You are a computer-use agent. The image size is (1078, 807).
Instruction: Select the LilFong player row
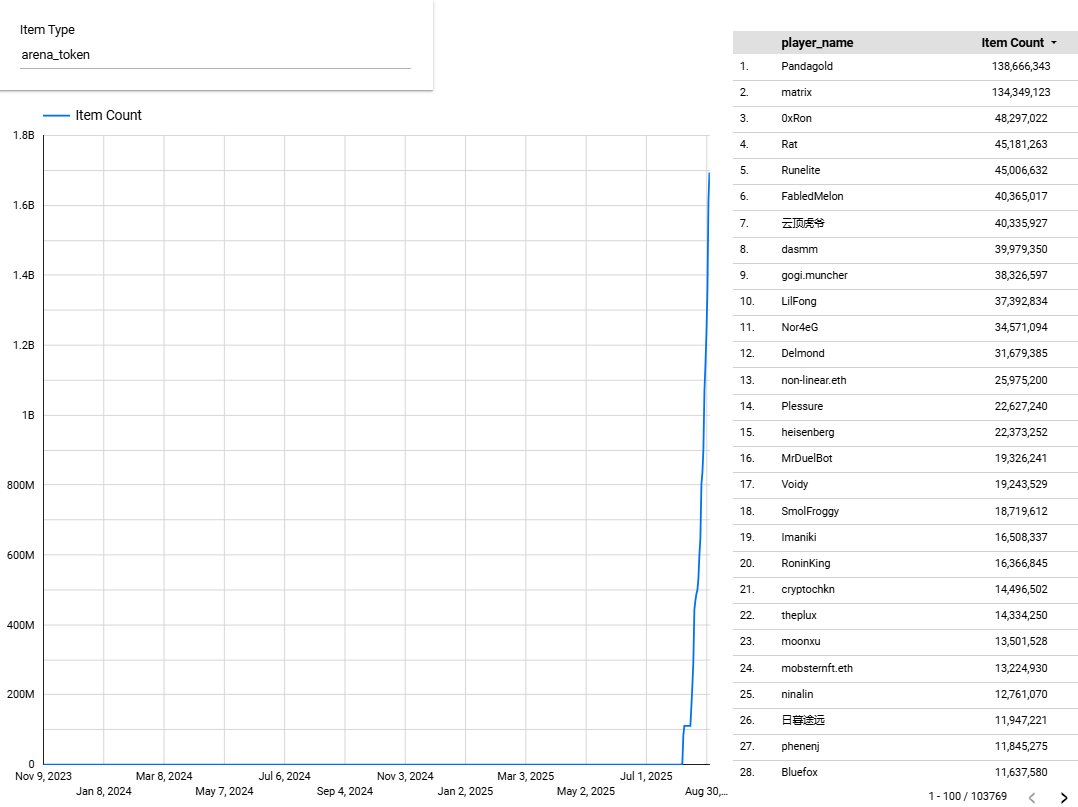(905, 302)
